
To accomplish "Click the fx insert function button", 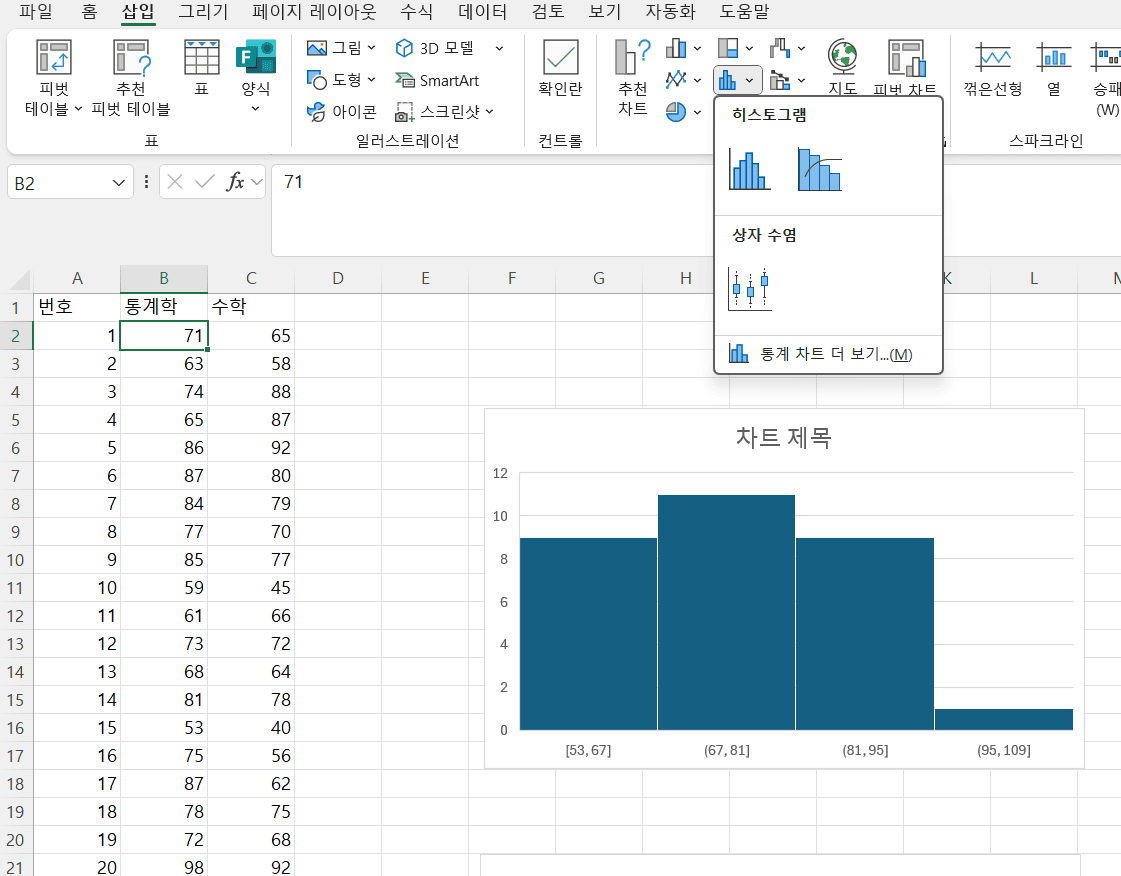I will 236,182.
